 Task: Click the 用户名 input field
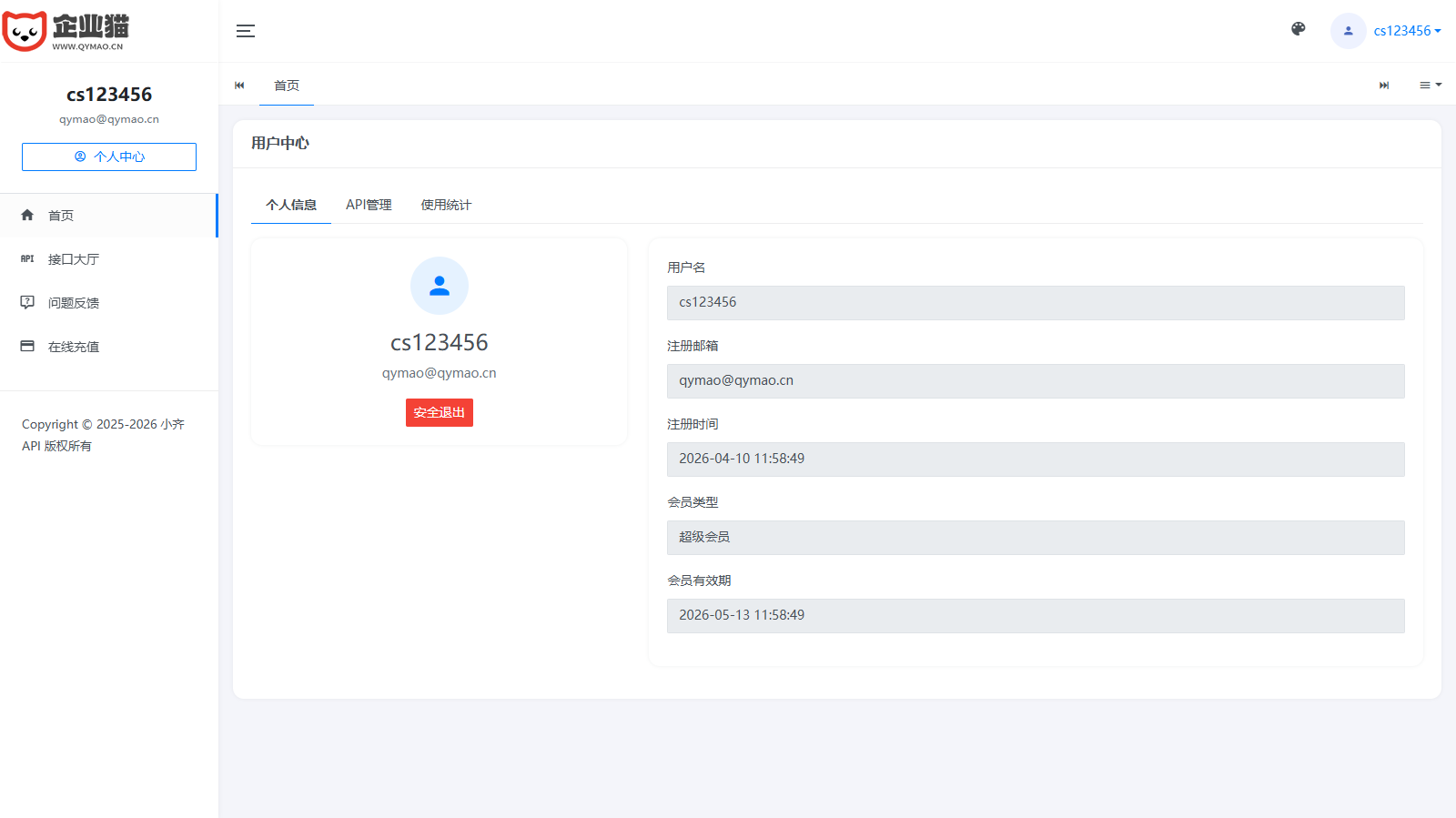pos(1036,303)
